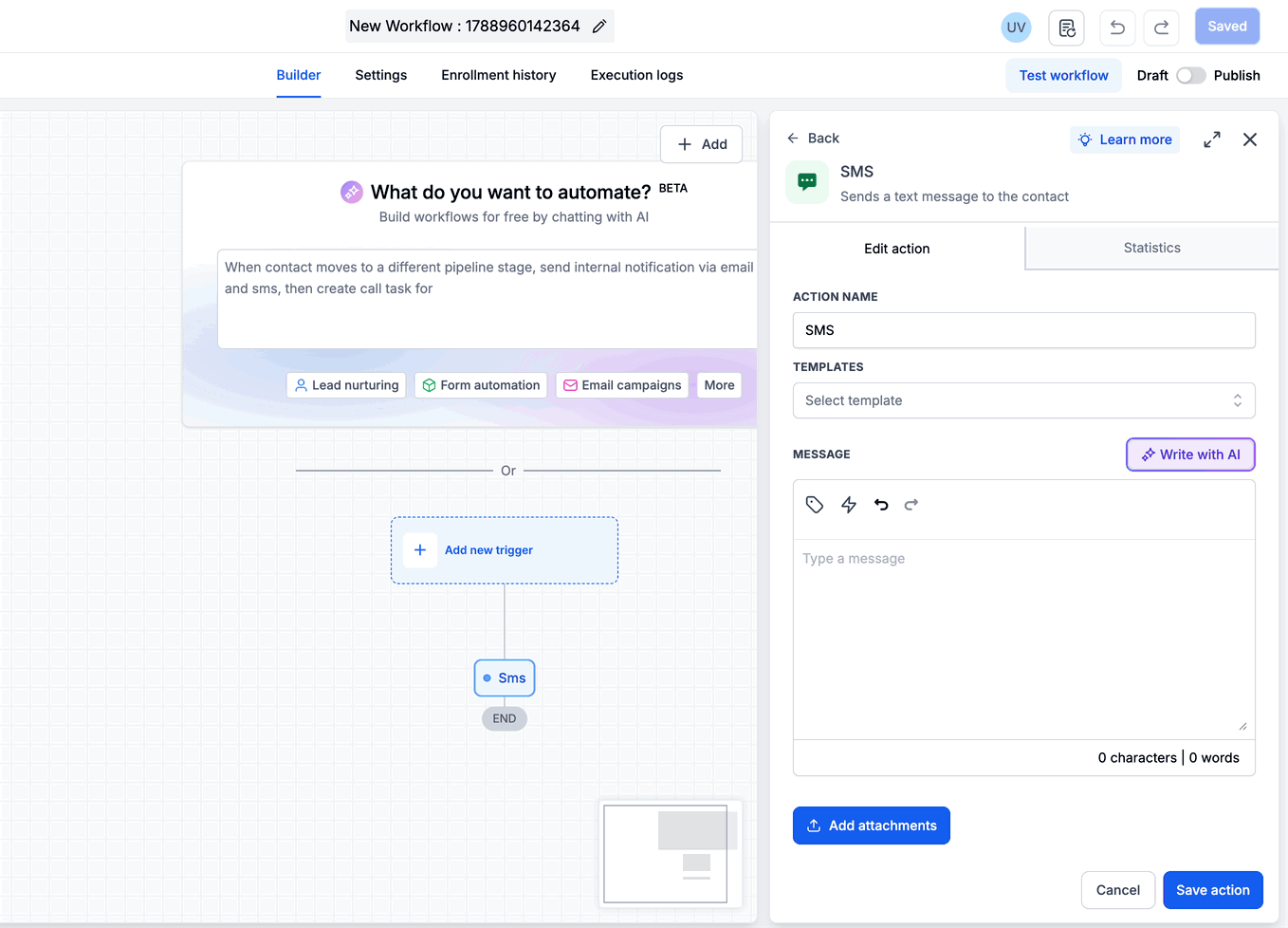
Task: Open Enrollment history tab
Action: (499, 75)
